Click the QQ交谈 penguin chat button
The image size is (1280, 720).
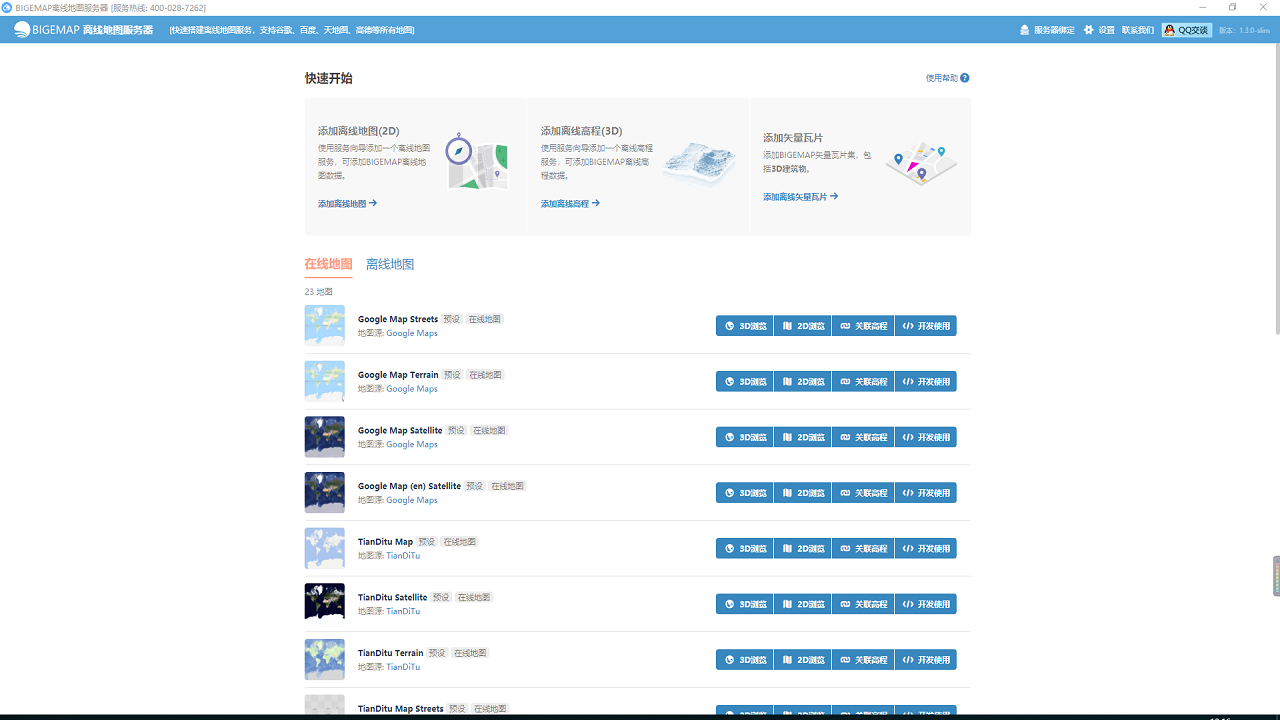(1187, 30)
